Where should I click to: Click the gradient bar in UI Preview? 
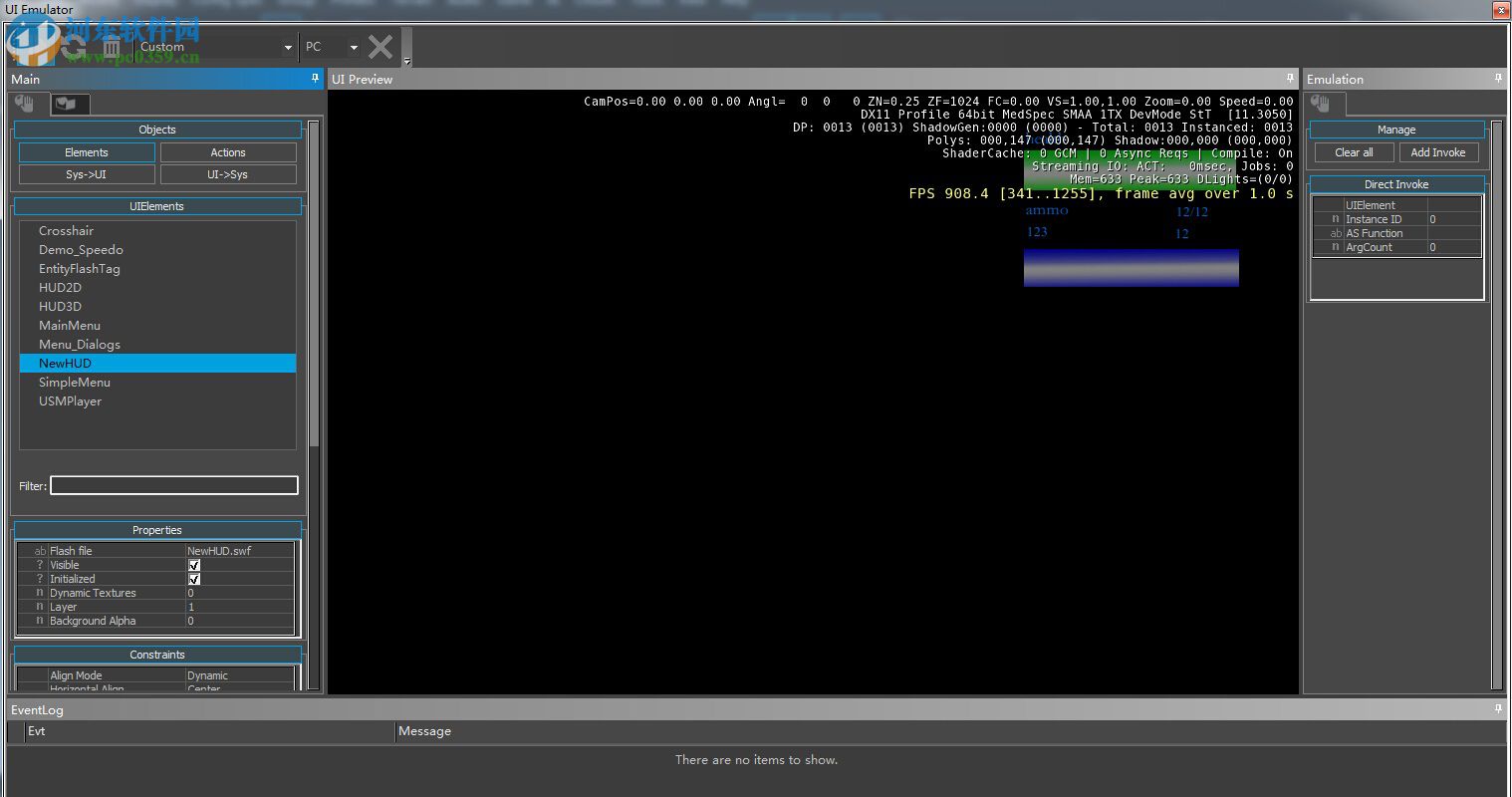coord(1132,268)
